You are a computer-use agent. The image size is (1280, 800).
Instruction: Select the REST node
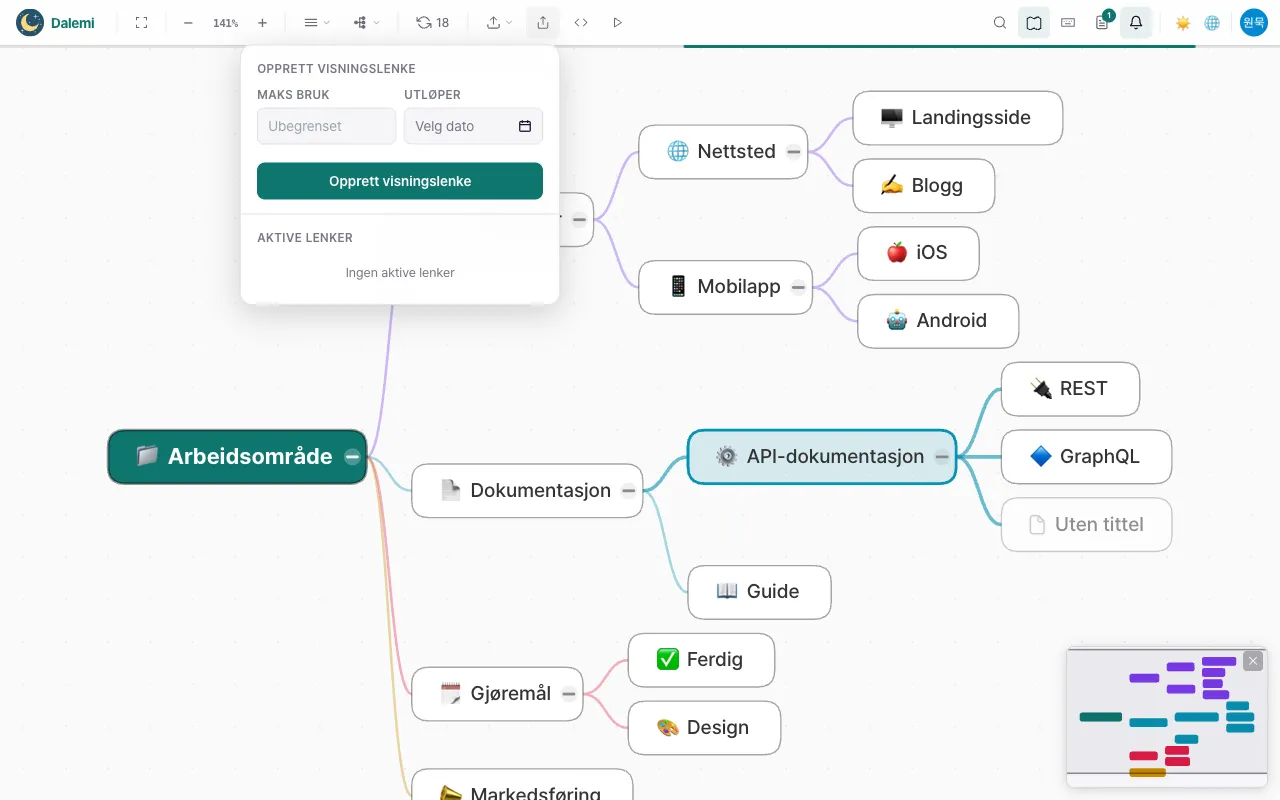pyautogui.click(x=1070, y=389)
